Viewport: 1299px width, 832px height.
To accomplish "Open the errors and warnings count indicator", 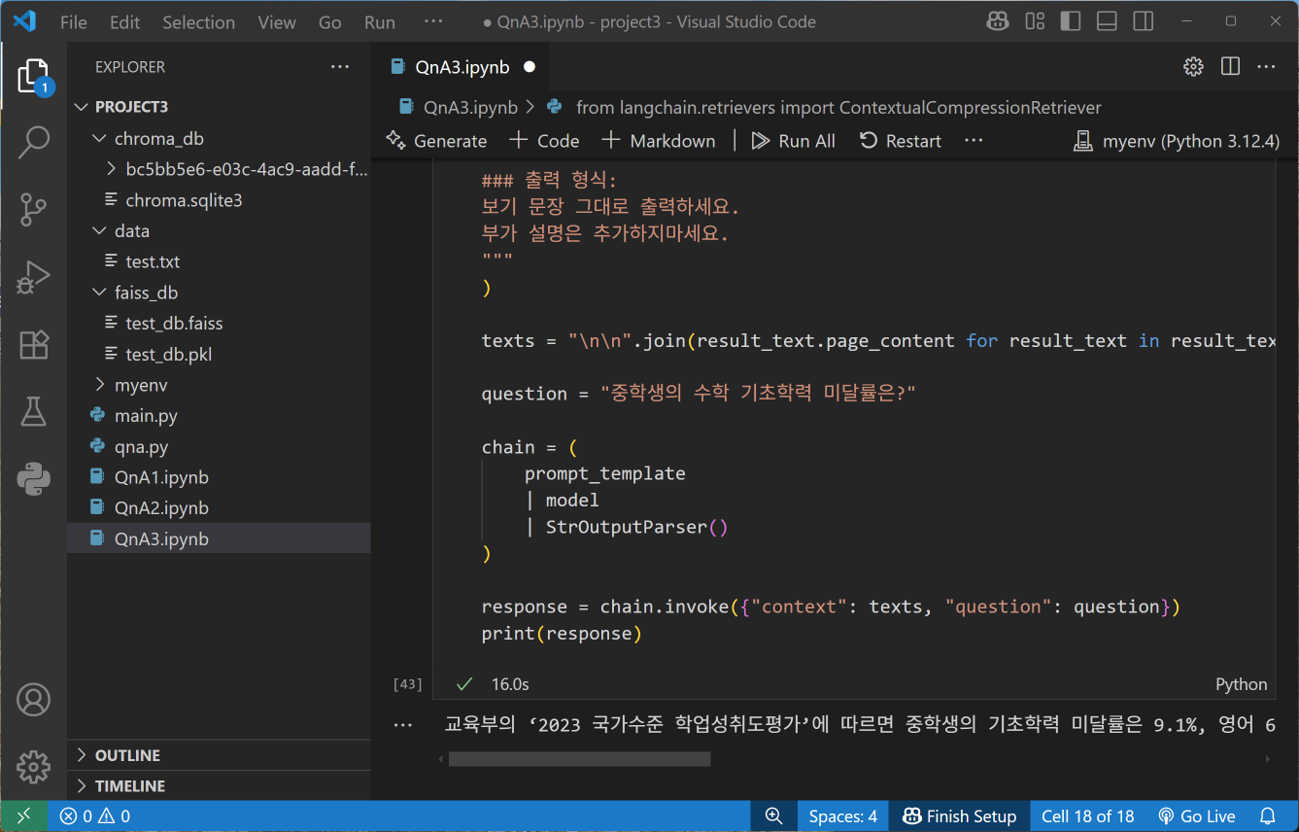I will pyautogui.click(x=95, y=816).
